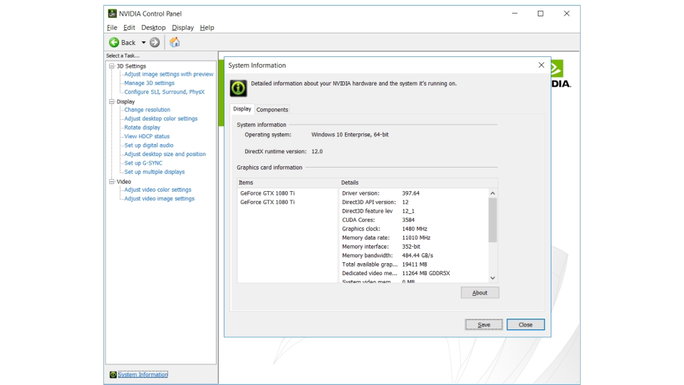Open Adjust image settings with preview
Image resolution: width=684 pixels, height=385 pixels.
coord(169,74)
